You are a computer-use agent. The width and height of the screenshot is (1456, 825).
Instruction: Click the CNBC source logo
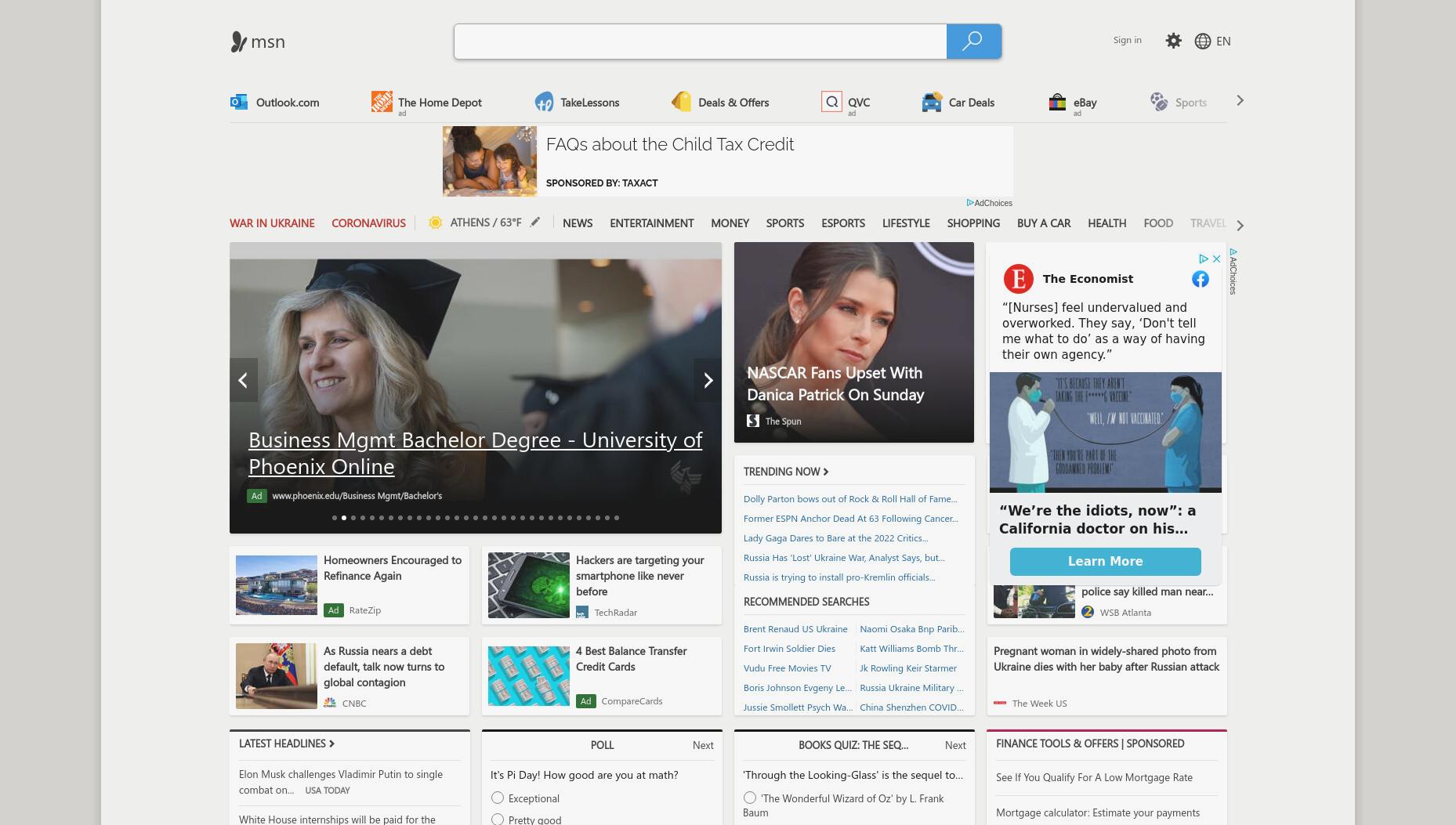(x=330, y=703)
